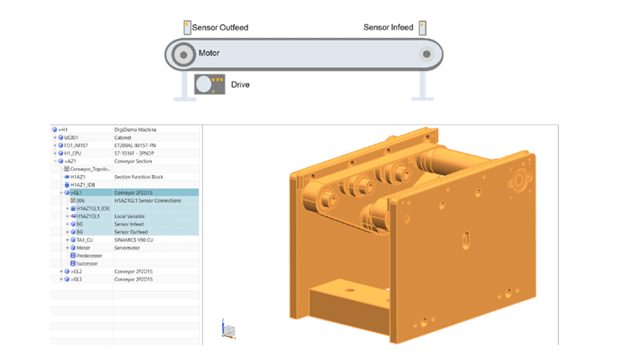Select the 'Conveyor Section' description cell

(x=133, y=161)
